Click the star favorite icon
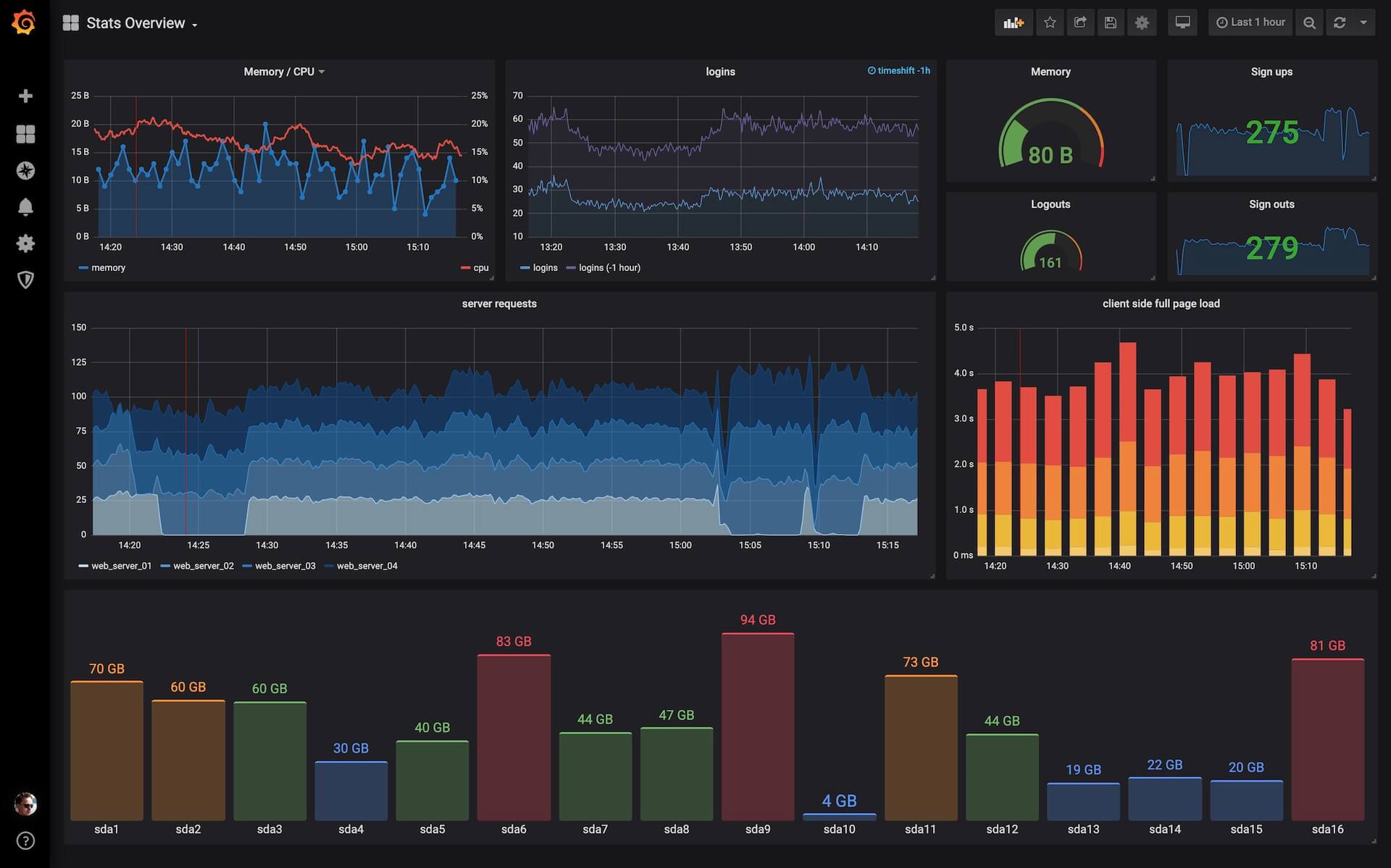This screenshot has width=1391, height=868. pyautogui.click(x=1050, y=22)
